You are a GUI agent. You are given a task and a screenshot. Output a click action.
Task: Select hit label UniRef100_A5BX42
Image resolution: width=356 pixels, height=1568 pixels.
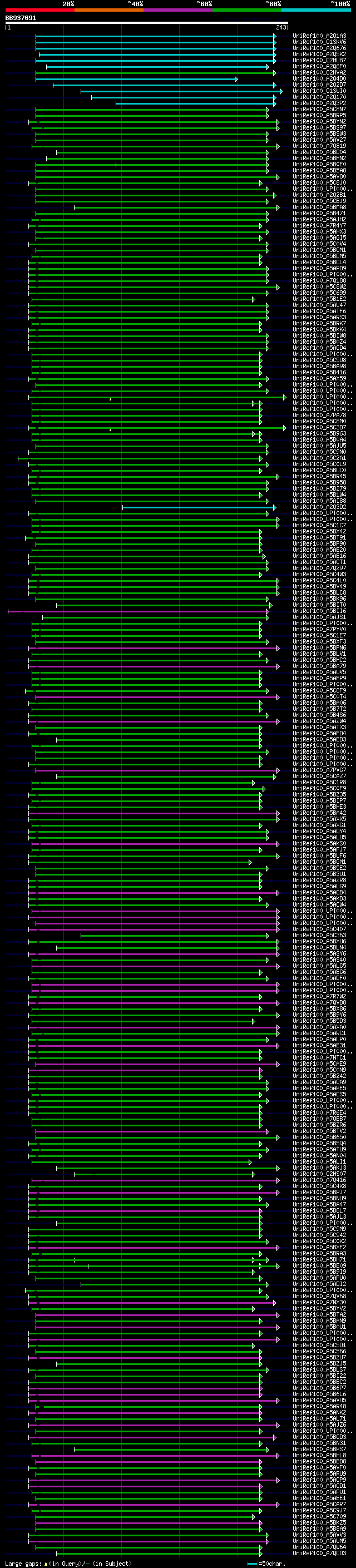pos(319,531)
